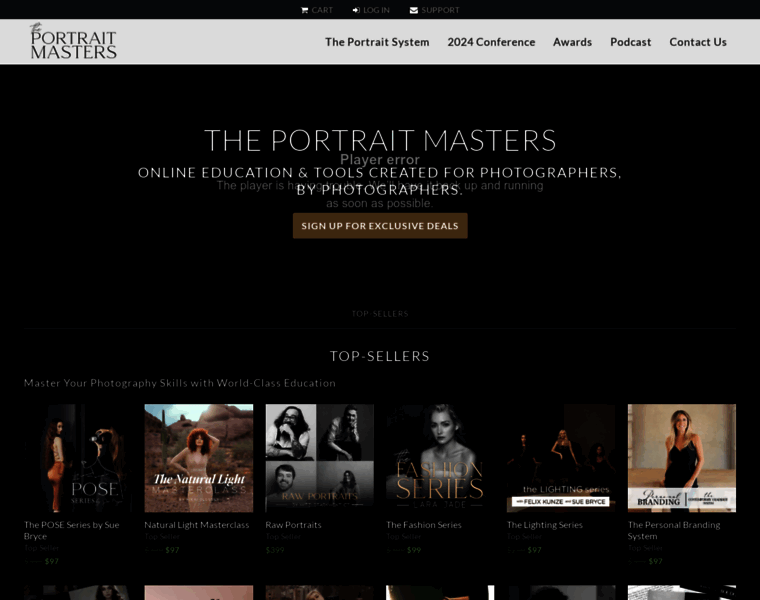Viewport: 760px width, 600px height.
Task: Open the Awards nav link
Action: point(572,42)
